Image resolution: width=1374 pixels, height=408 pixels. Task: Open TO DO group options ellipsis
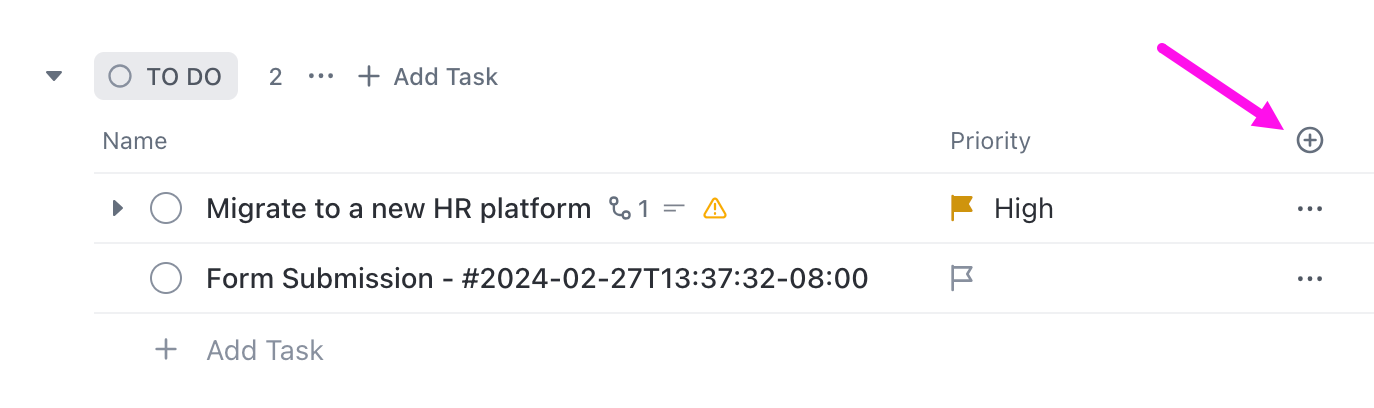tap(321, 76)
